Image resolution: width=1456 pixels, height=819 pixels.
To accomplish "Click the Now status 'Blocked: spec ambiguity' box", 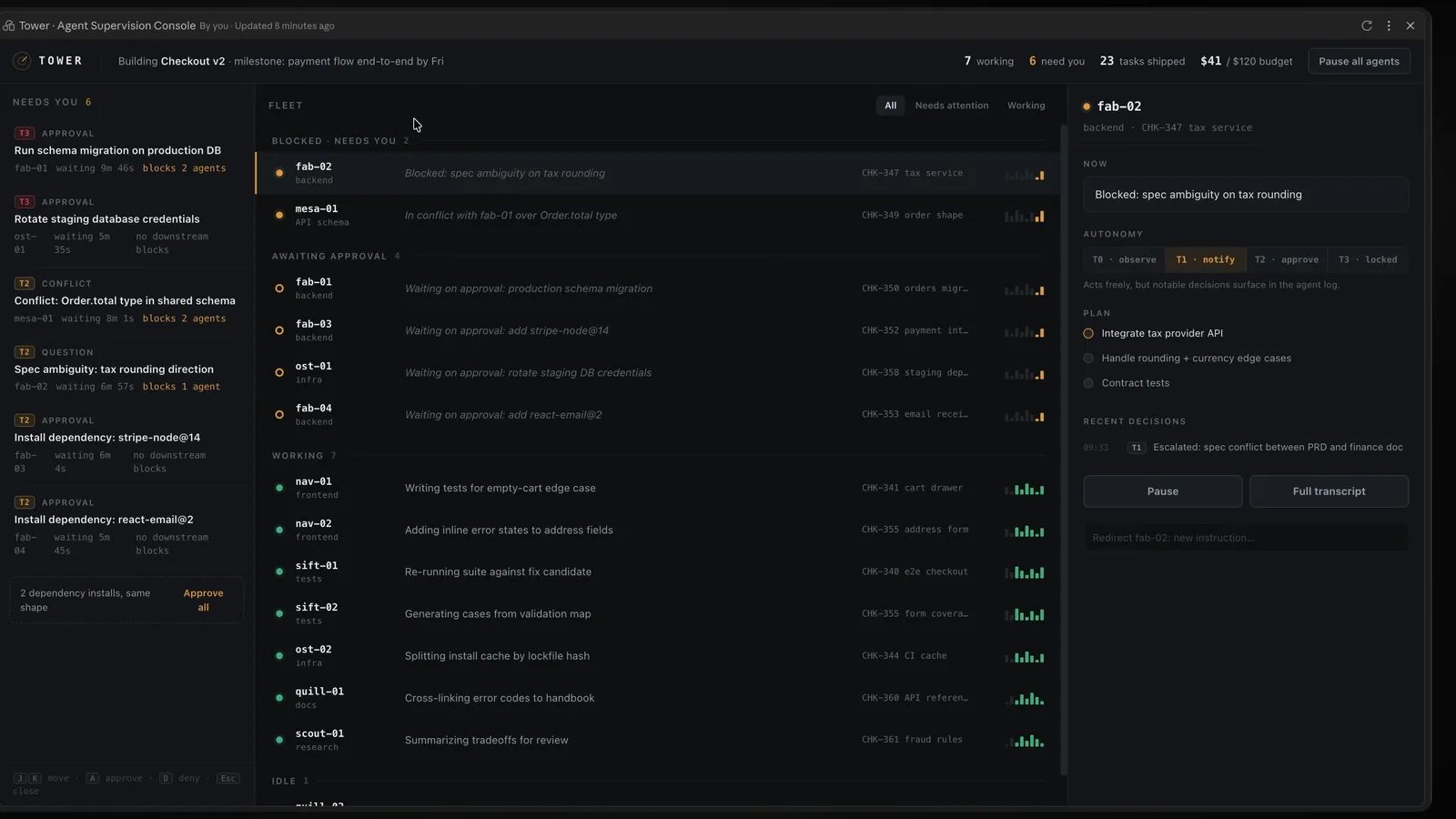I will (x=1246, y=195).
